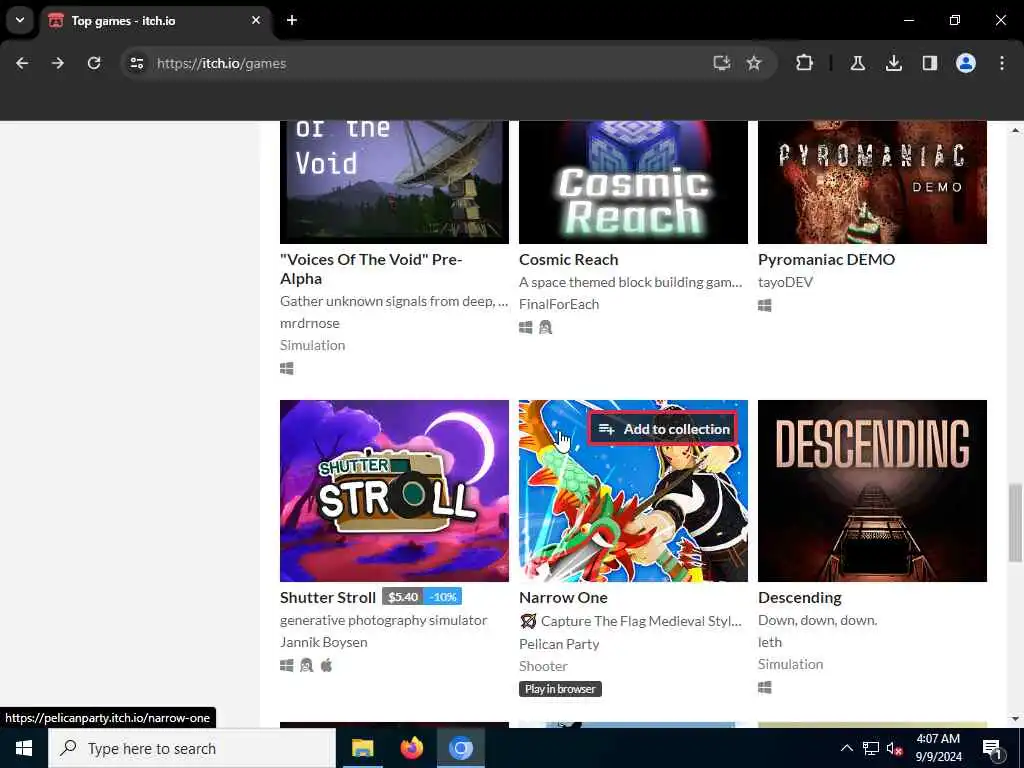This screenshot has width=1024, height=768.
Task: Open the Pyromaniac DEMO title link
Action: pyautogui.click(x=827, y=259)
